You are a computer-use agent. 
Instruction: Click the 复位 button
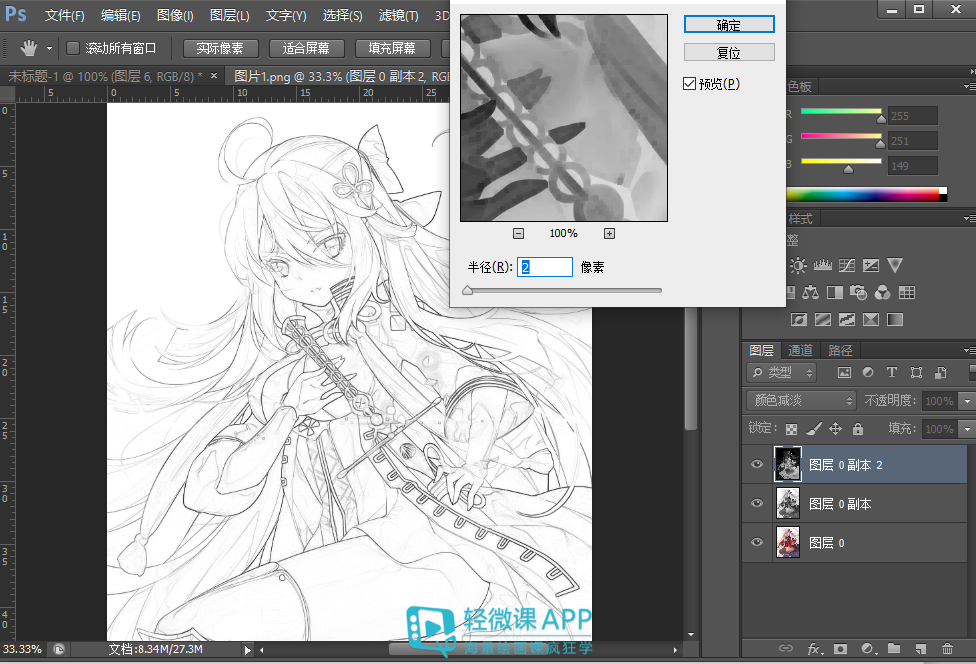[x=729, y=52]
